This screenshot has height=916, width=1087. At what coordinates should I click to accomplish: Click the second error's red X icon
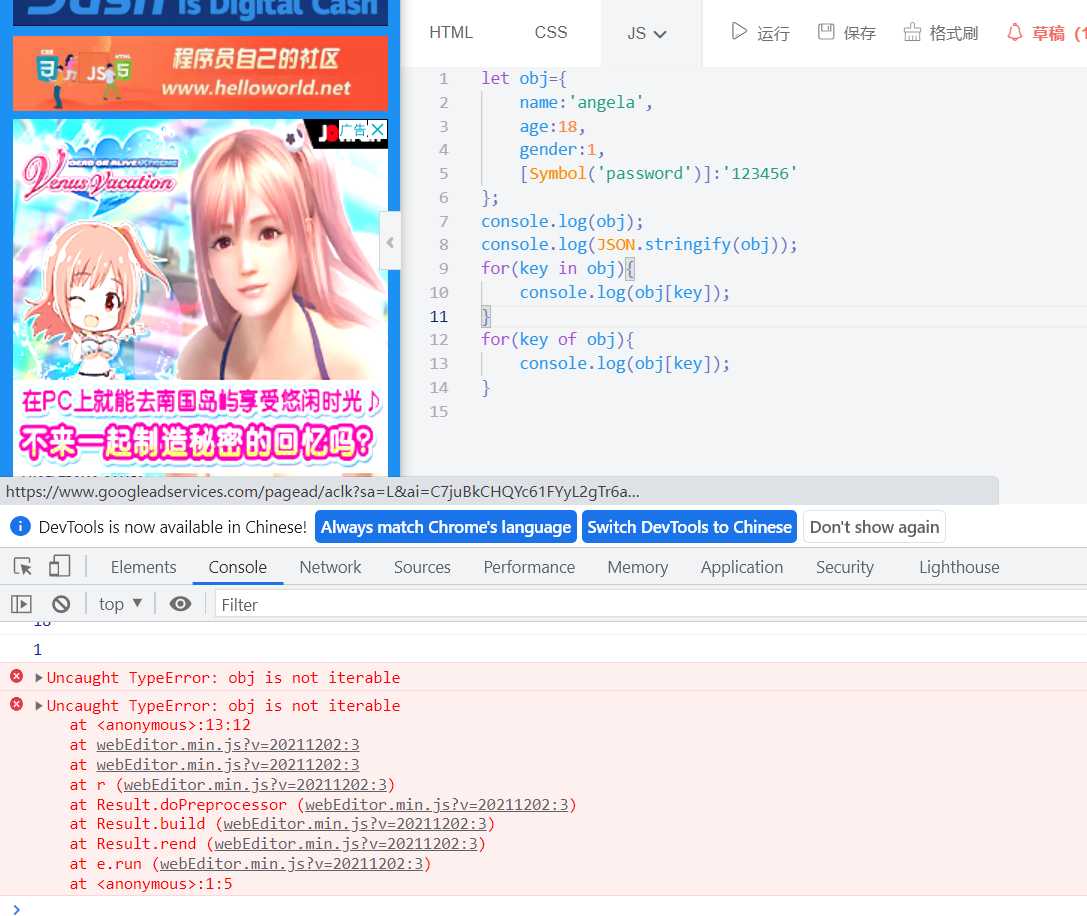tap(17, 704)
